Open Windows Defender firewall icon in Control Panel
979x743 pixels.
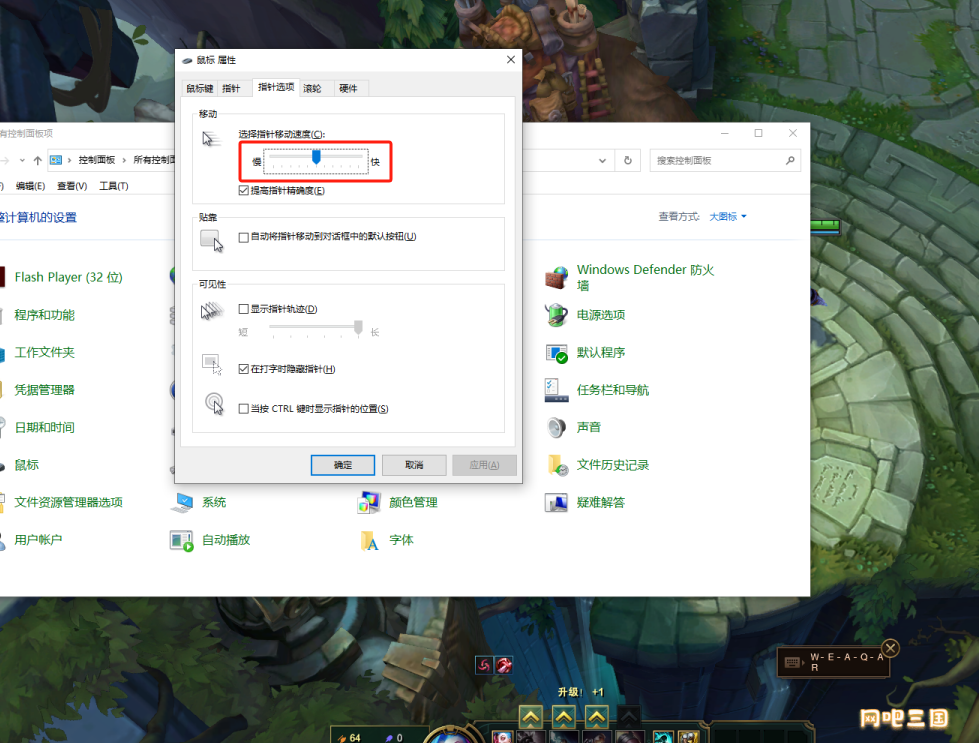(x=556, y=277)
